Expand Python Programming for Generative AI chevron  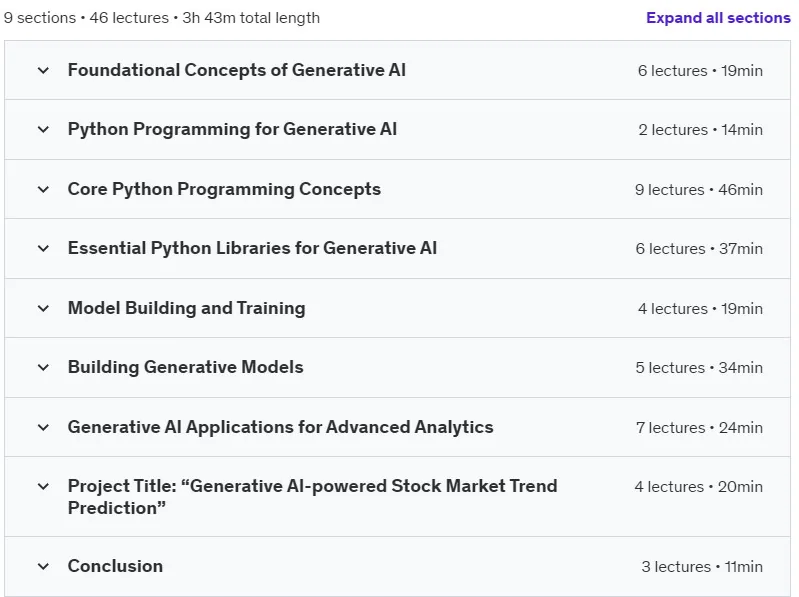point(43,129)
